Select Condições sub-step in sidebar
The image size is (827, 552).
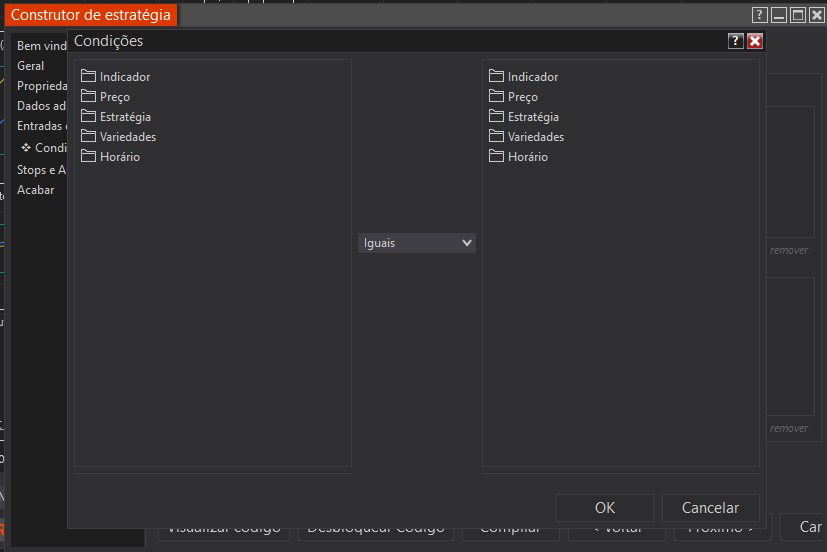pyautogui.click(x=44, y=148)
